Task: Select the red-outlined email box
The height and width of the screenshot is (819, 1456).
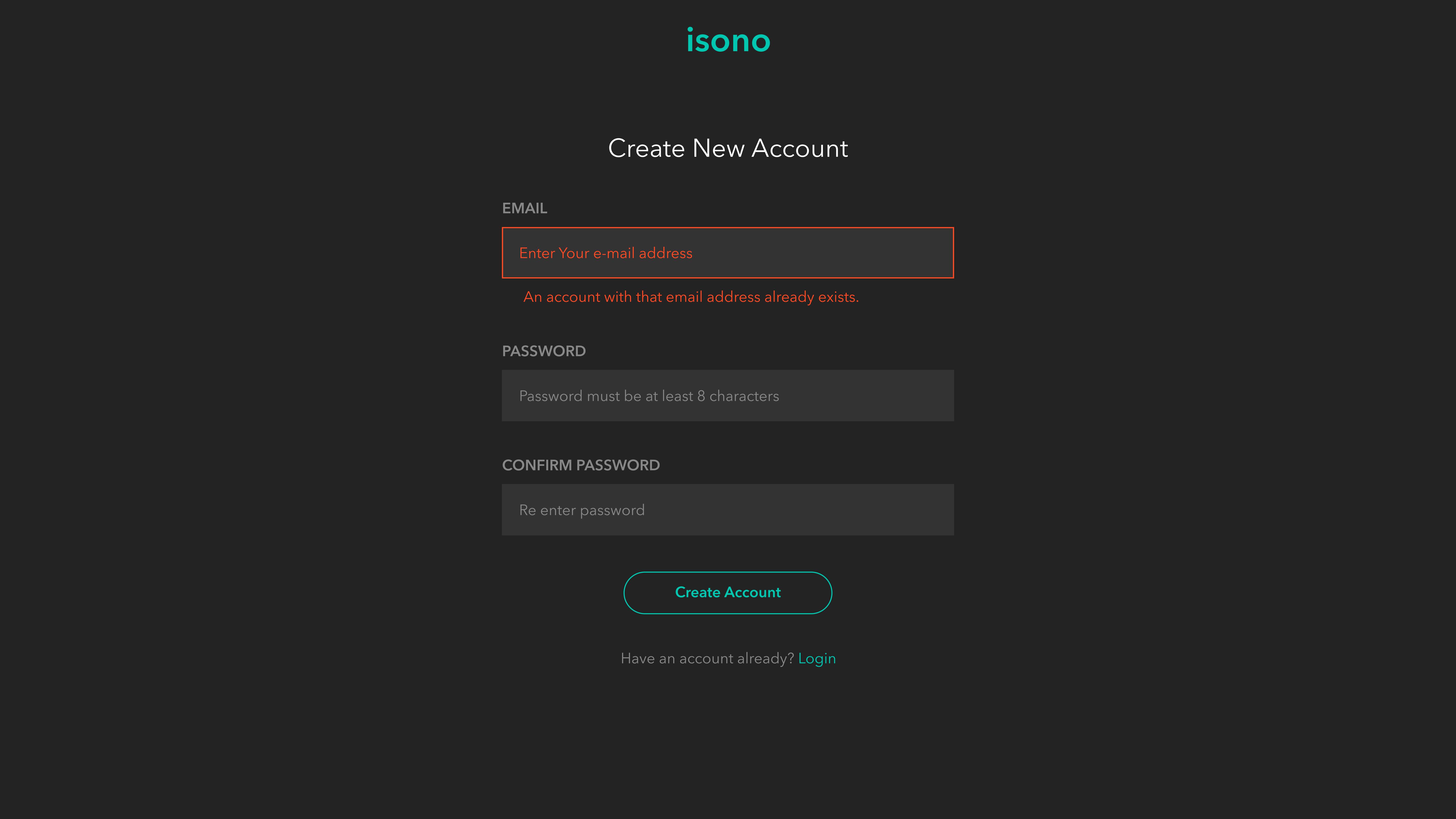Action: tap(820, 253)
